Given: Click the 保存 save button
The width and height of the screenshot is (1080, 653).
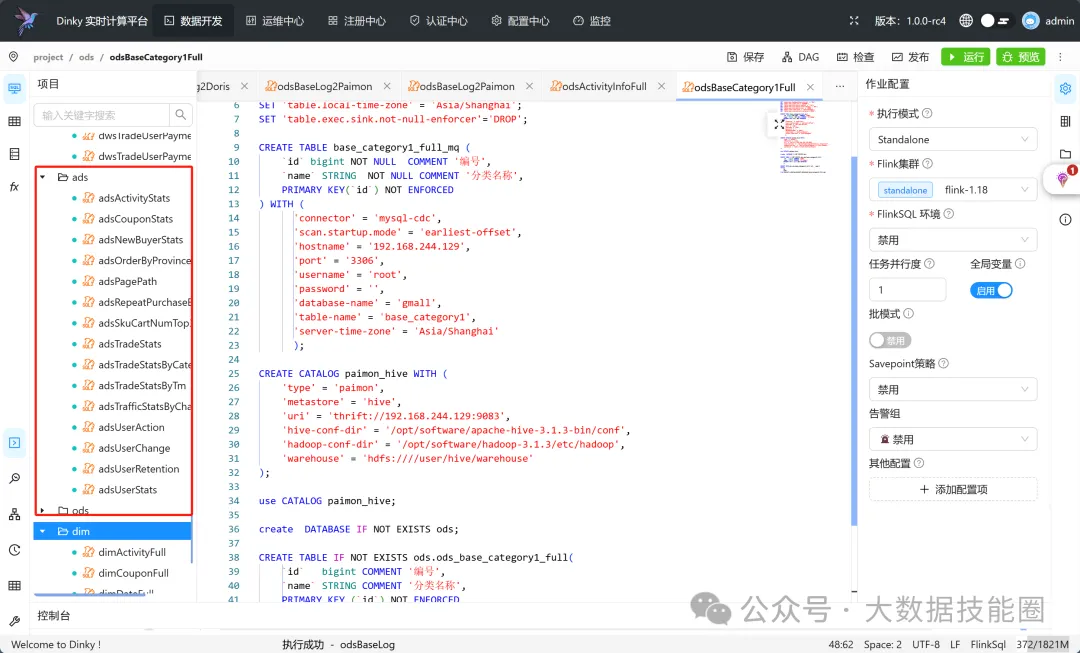Looking at the screenshot, I should coord(745,57).
